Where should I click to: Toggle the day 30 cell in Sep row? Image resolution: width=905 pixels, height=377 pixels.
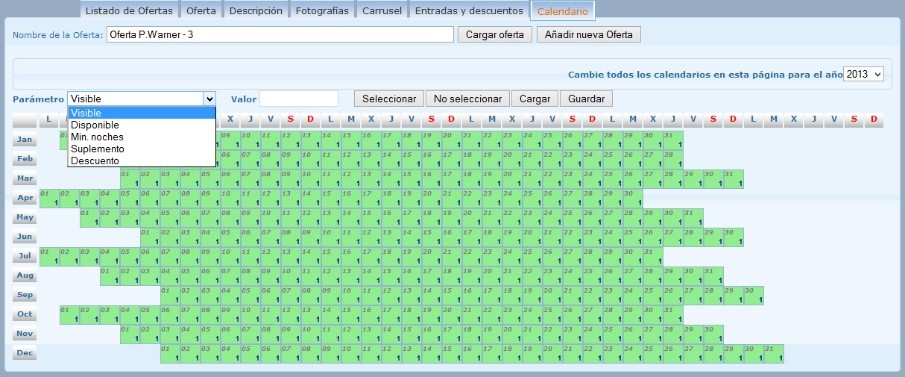[x=754, y=296]
